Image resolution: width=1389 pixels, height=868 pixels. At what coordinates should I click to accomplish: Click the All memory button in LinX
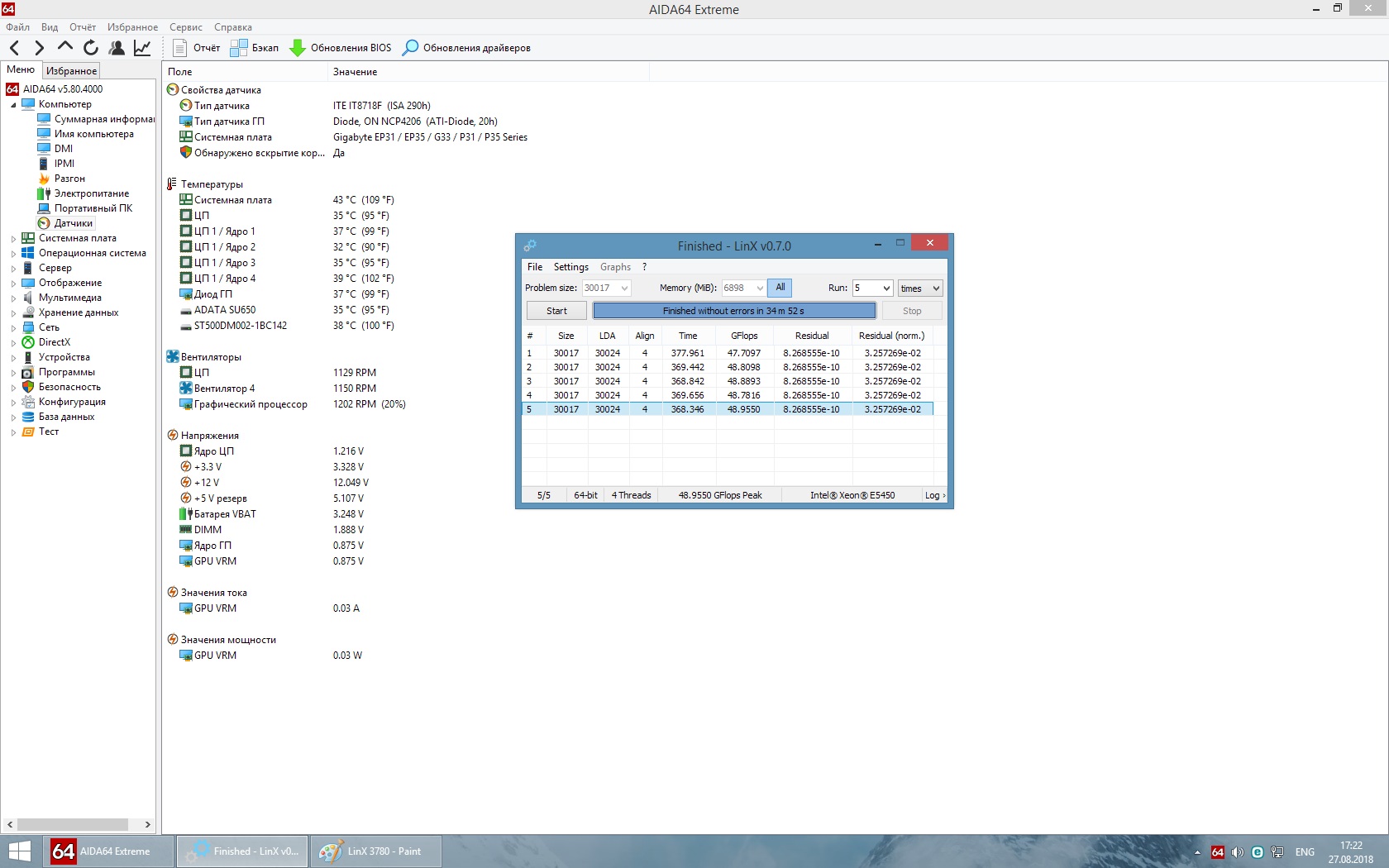click(x=780, y=288)
